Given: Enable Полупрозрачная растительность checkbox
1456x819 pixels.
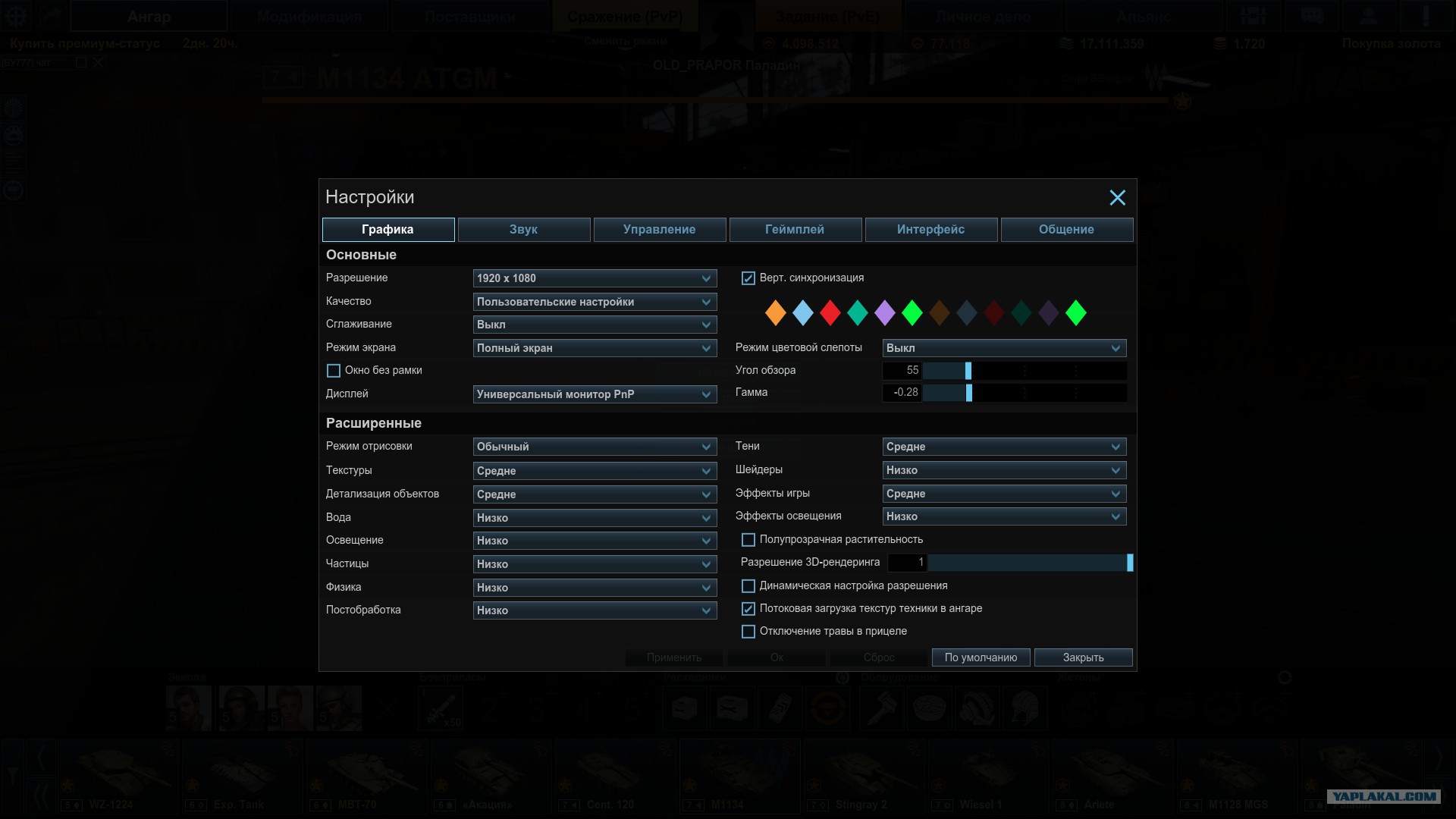Looking at the screenshot, I should coord(748,540).
